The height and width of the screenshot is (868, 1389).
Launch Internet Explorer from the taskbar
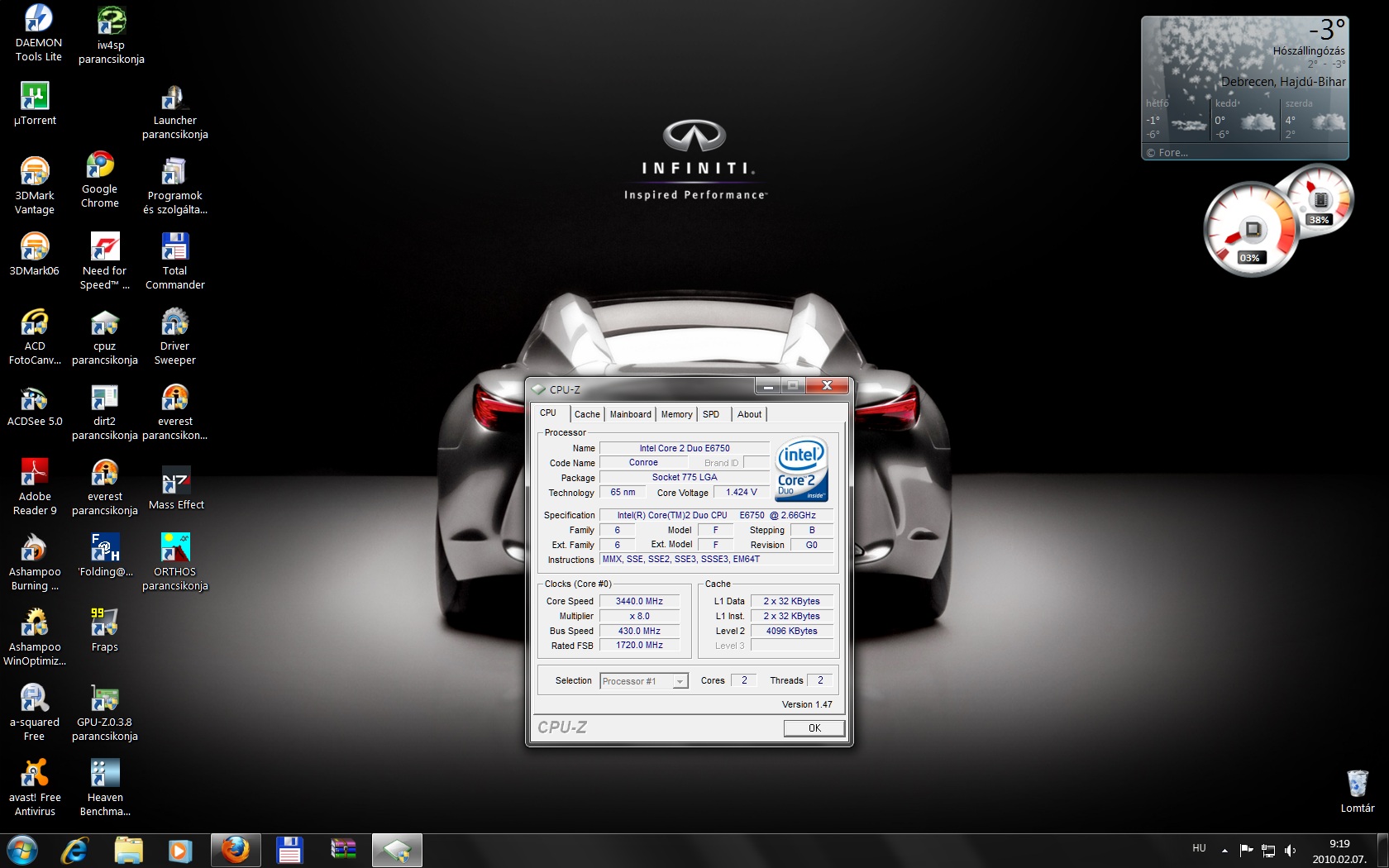pos(75,851)
